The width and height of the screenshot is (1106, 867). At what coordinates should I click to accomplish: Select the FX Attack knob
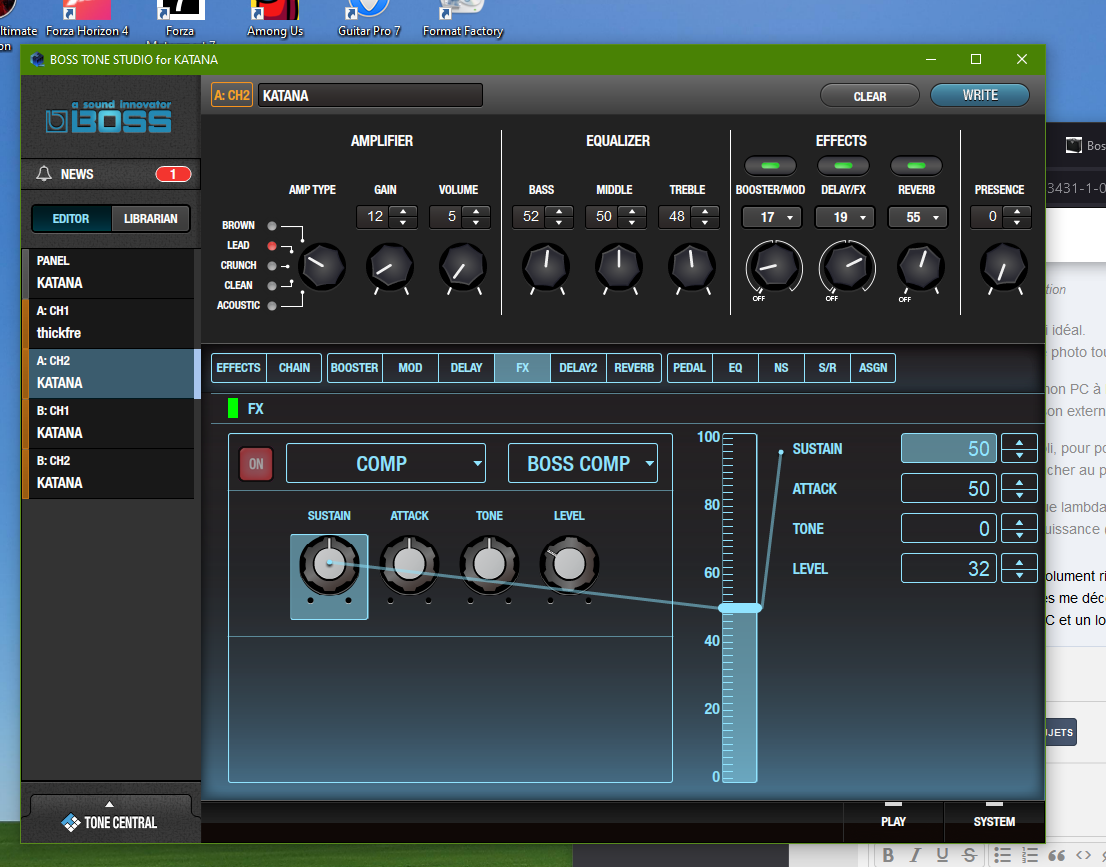(409, 564)
